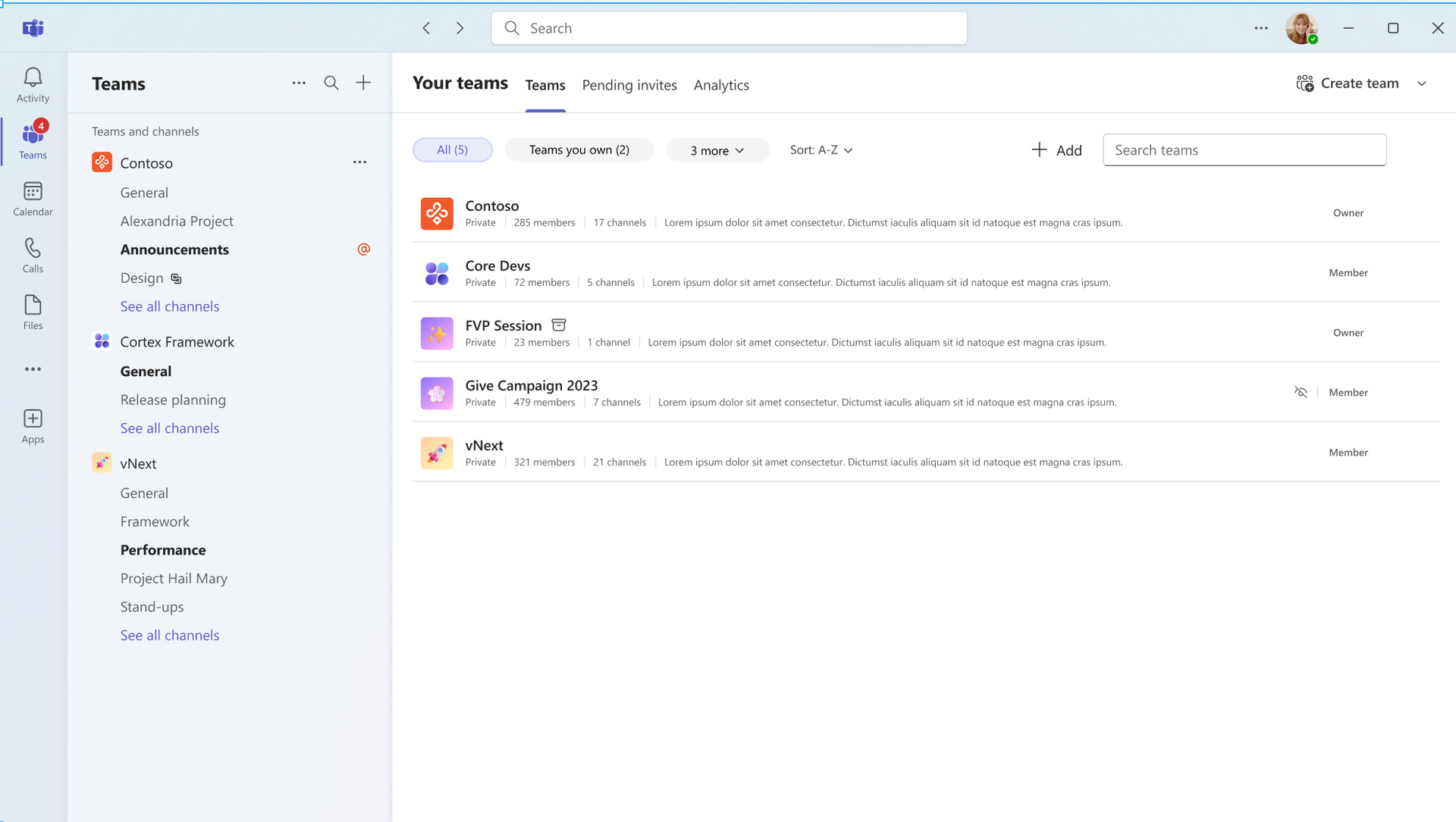The width and height of the screenshot is (1456, 822).
Task: Open the Contoso team more options ellipsis
Action: pos(359,162)
